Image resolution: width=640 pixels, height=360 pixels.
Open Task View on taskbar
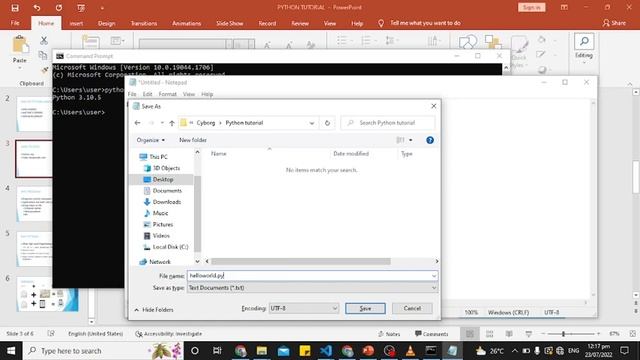coord(217,351)
